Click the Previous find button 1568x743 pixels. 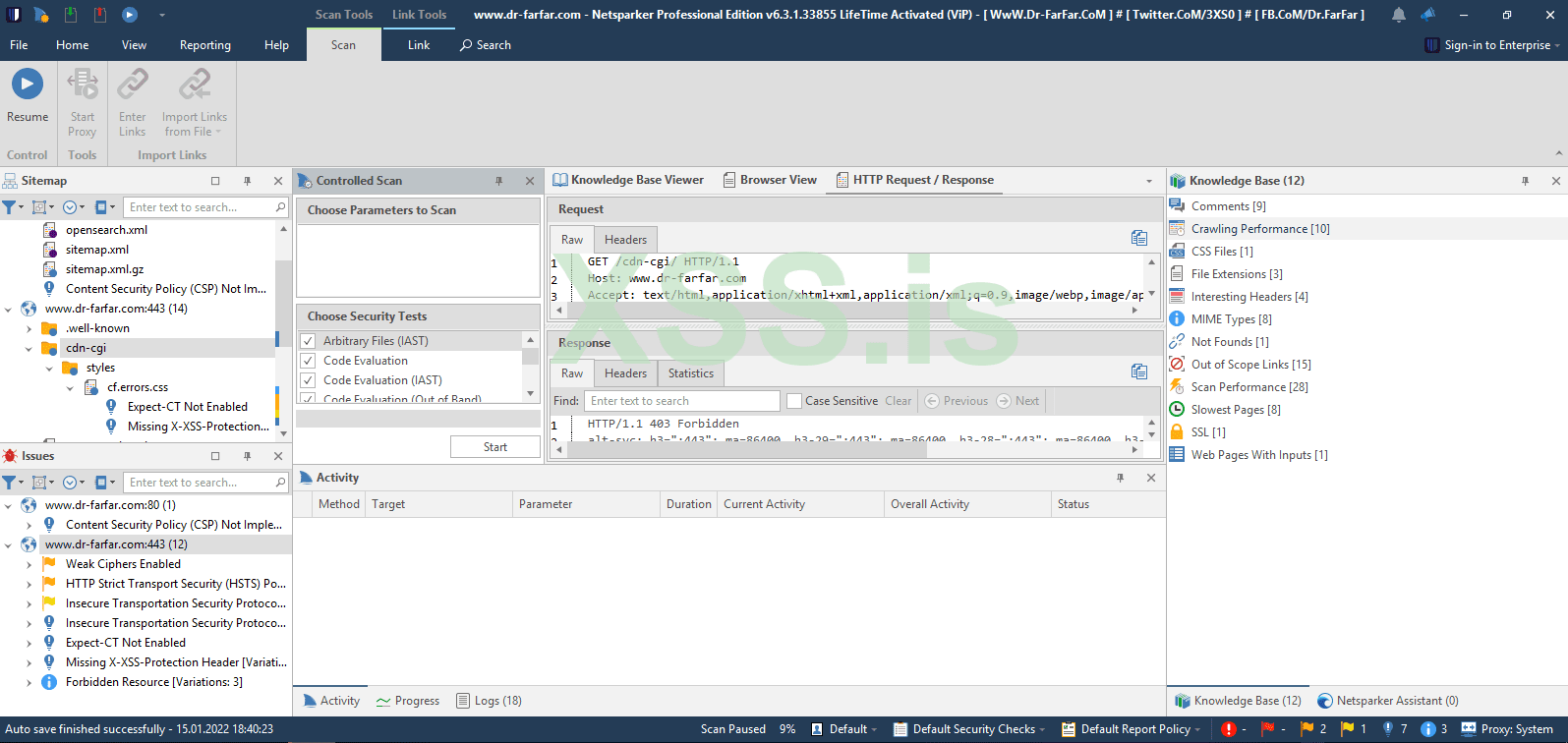tap(957, 401)
